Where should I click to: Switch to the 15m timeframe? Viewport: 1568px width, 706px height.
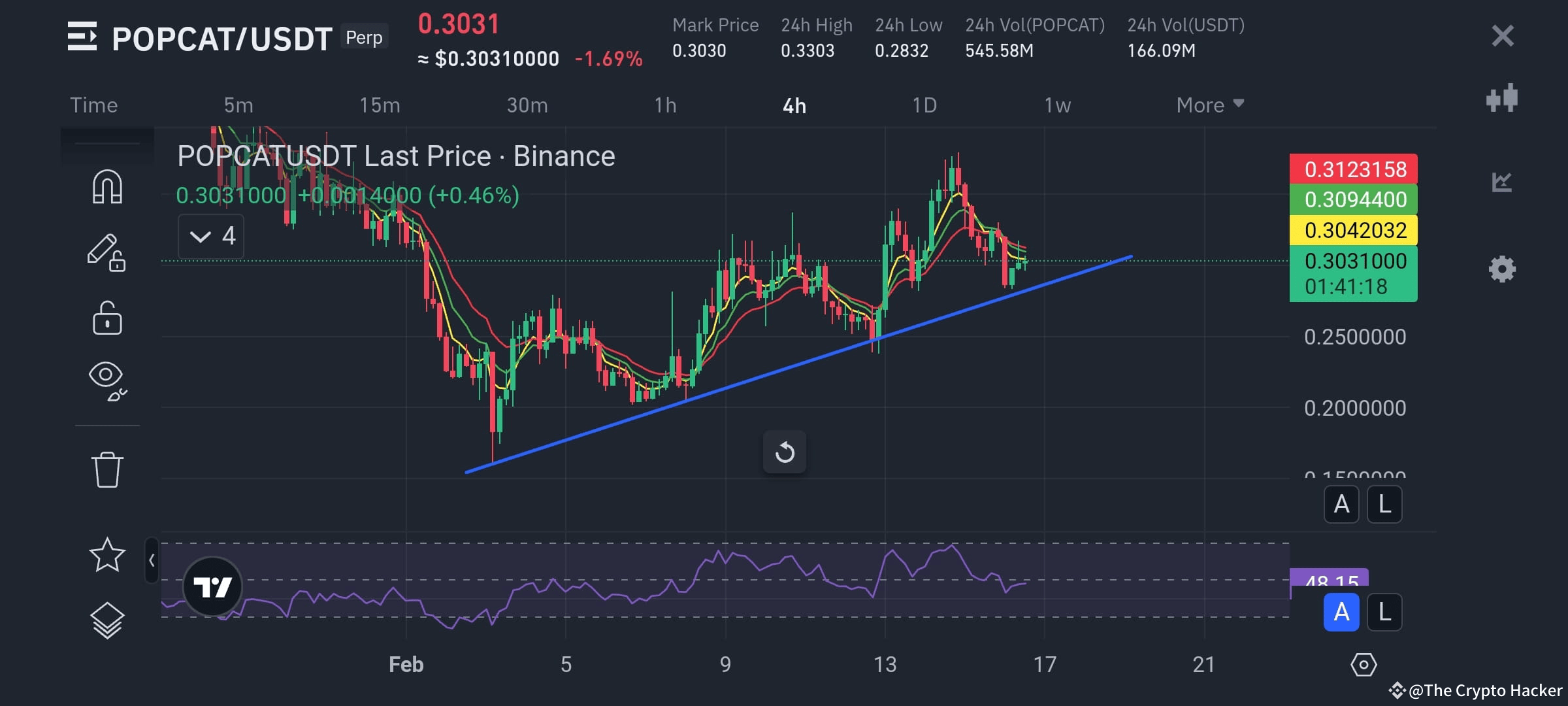380,105
